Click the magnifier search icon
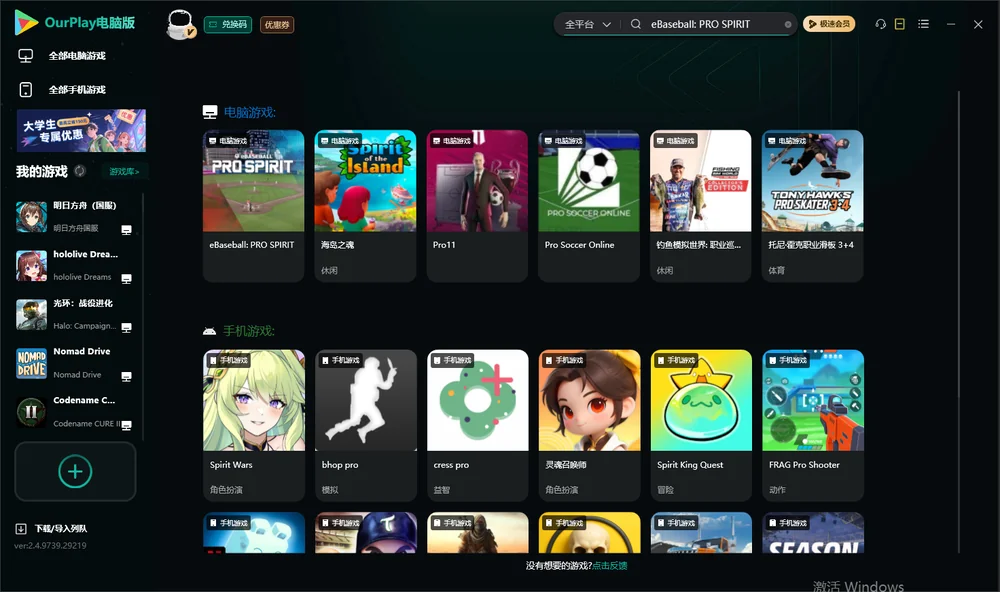 pyautogui.click(x=636, y=24)
